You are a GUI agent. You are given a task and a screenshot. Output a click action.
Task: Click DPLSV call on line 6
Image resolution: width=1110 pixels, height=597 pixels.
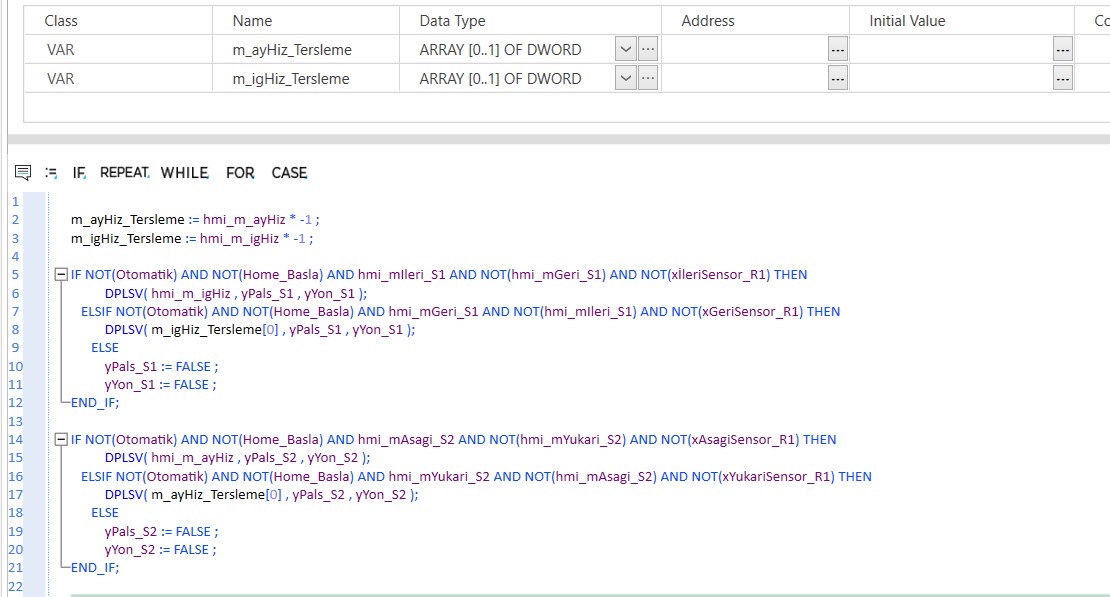[x=236, y=293]
